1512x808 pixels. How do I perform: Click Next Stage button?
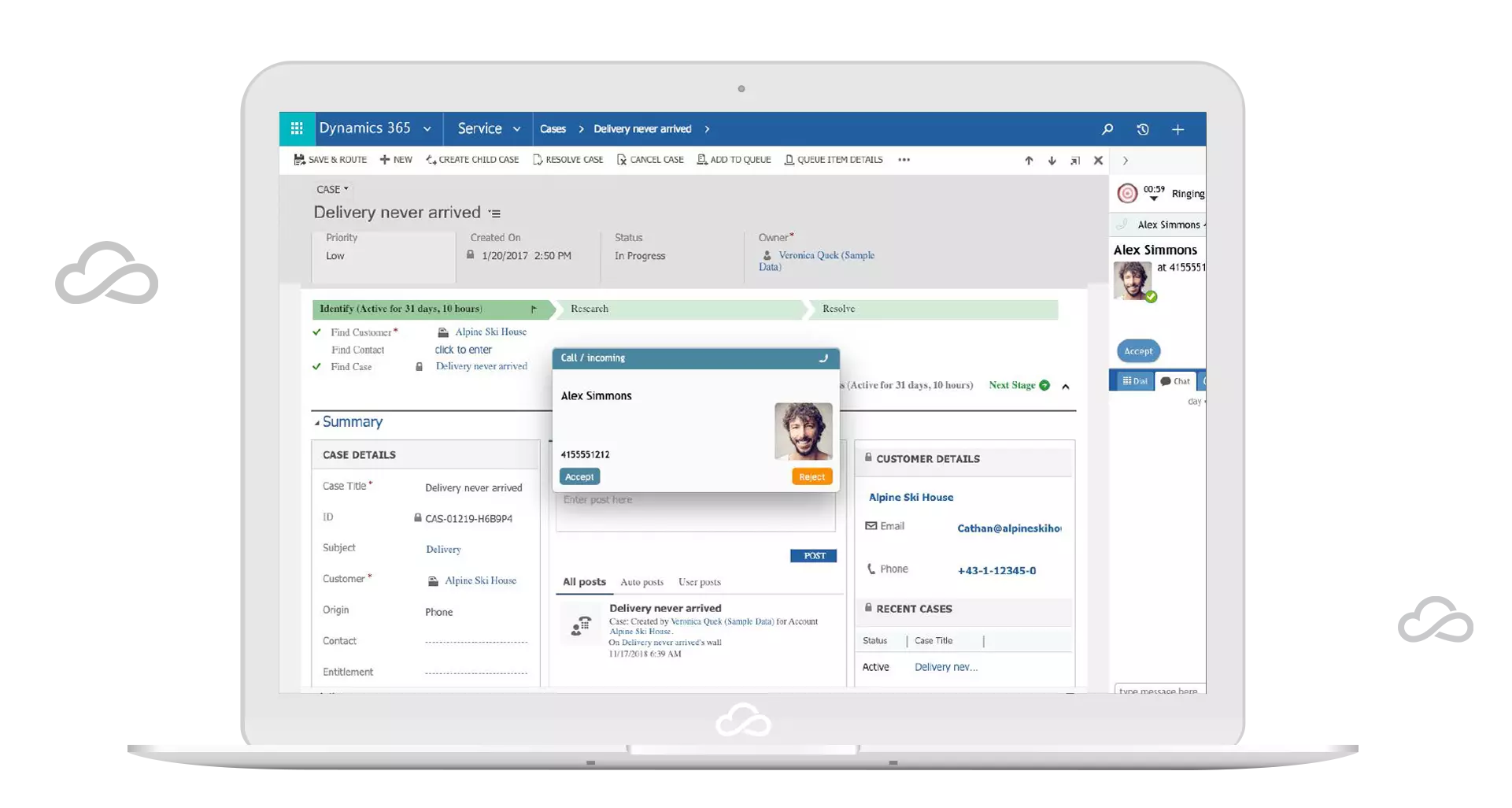click(x=1019, y=385)
